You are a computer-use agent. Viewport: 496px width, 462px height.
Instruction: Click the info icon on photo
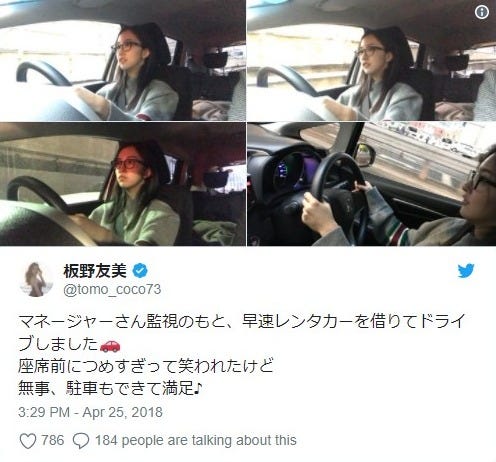(482, 13)
